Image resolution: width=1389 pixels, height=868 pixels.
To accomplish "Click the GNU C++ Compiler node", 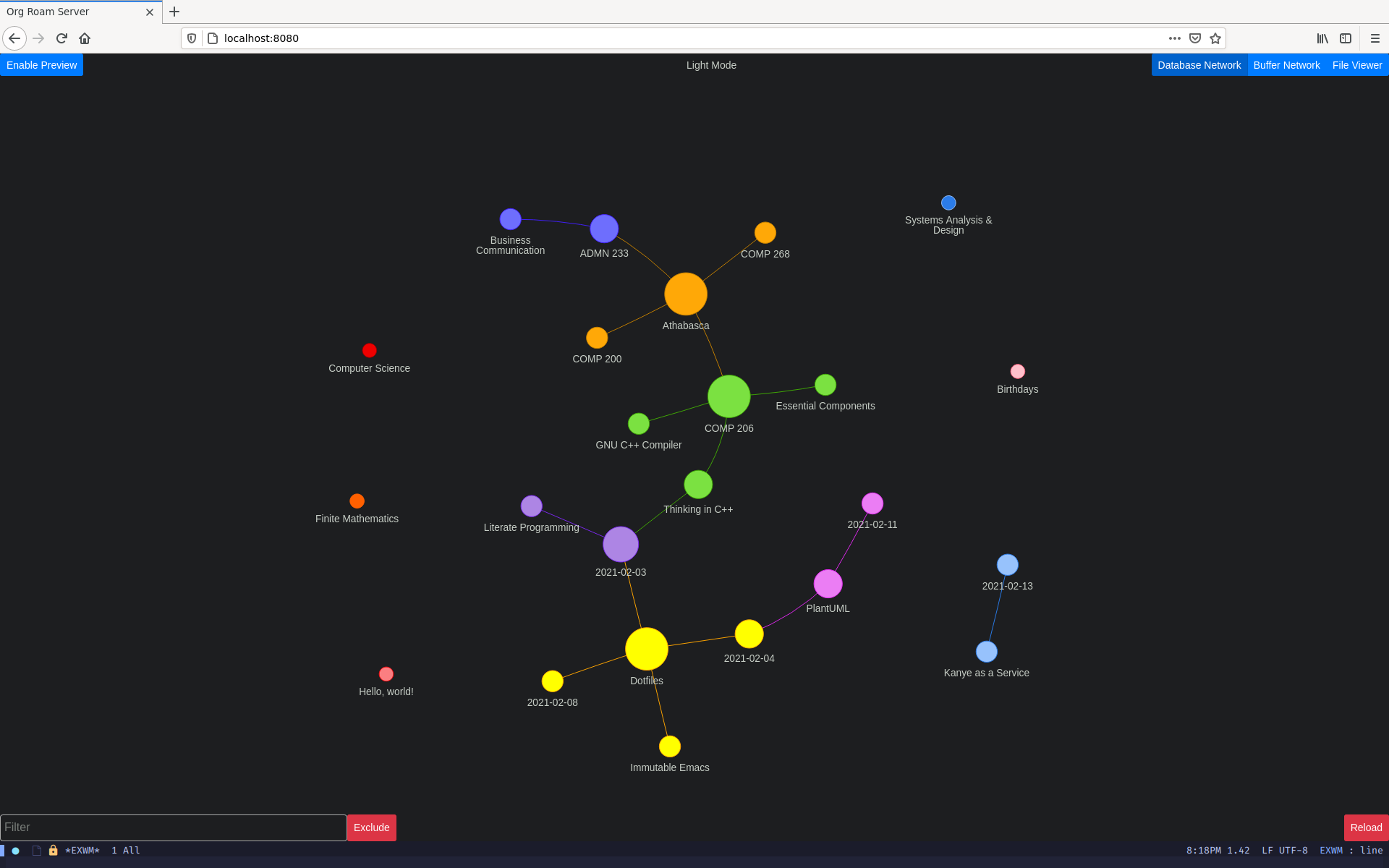I will (x=636, y=424).
